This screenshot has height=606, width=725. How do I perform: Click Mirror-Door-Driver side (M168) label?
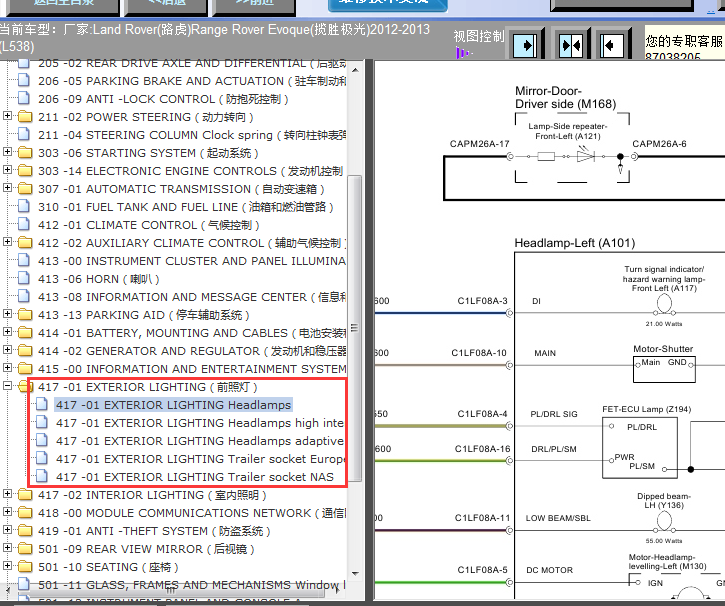point(565,98)
